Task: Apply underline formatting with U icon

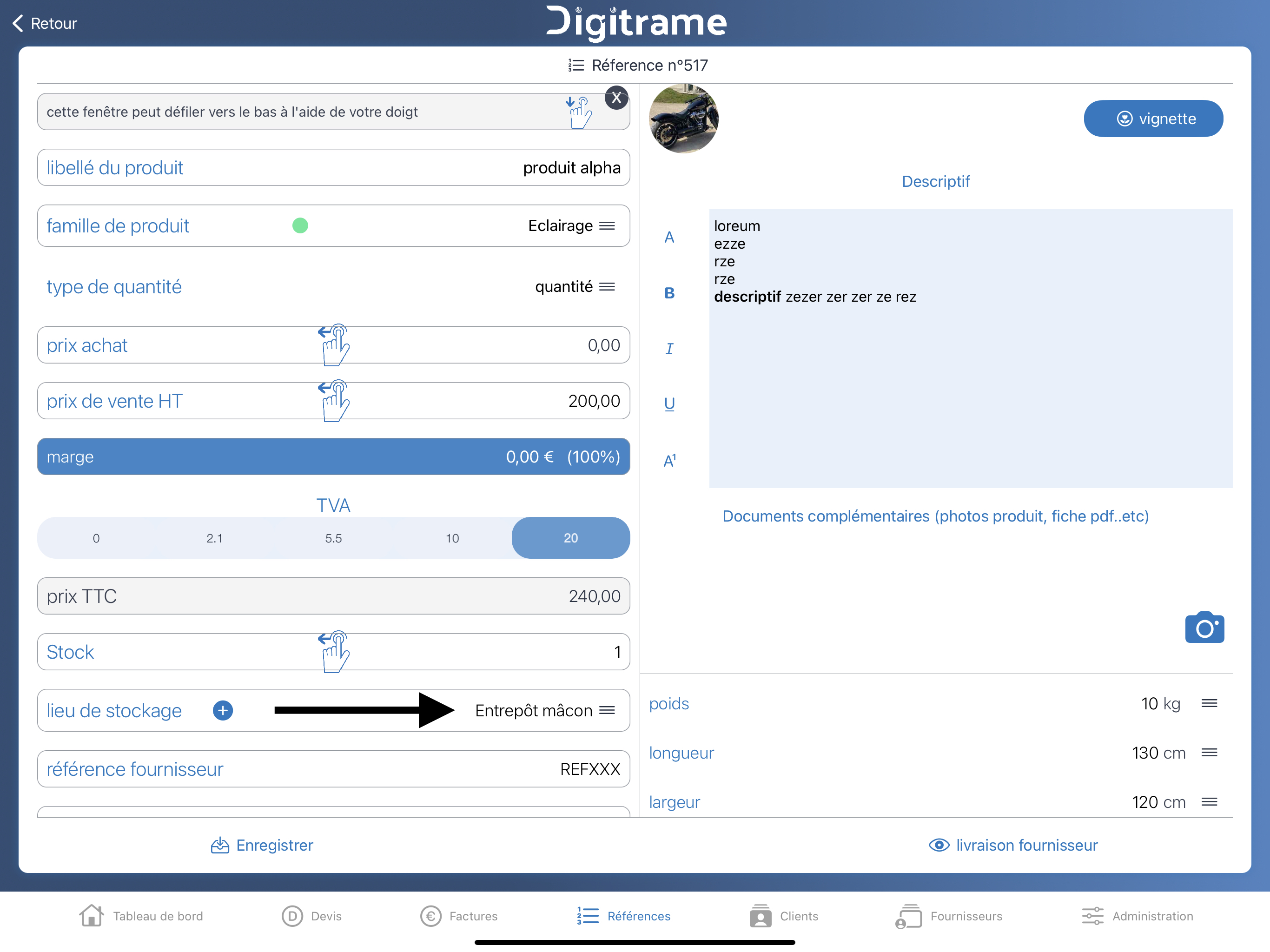Action: [x=669, y=403]
